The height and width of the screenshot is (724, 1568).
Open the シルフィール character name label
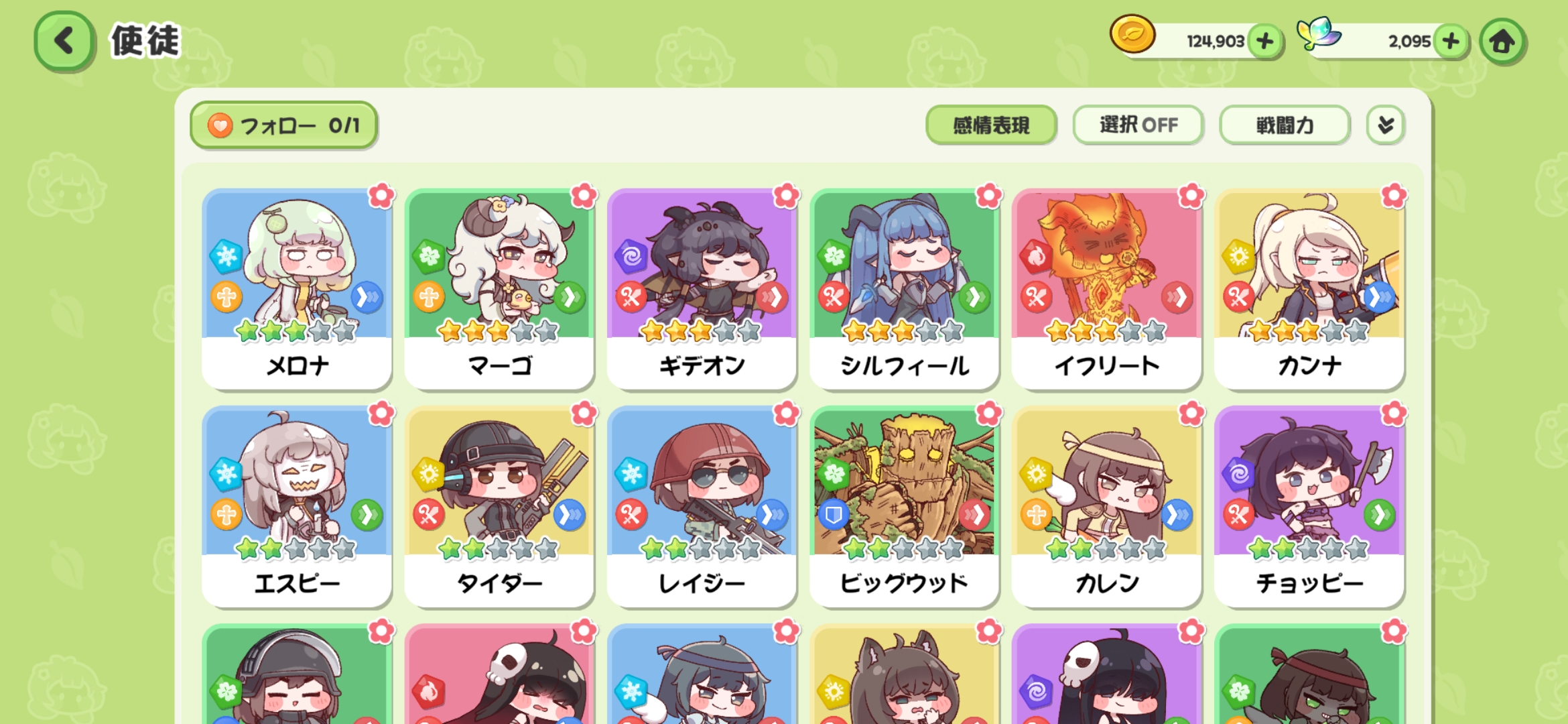tap(904, 365)
